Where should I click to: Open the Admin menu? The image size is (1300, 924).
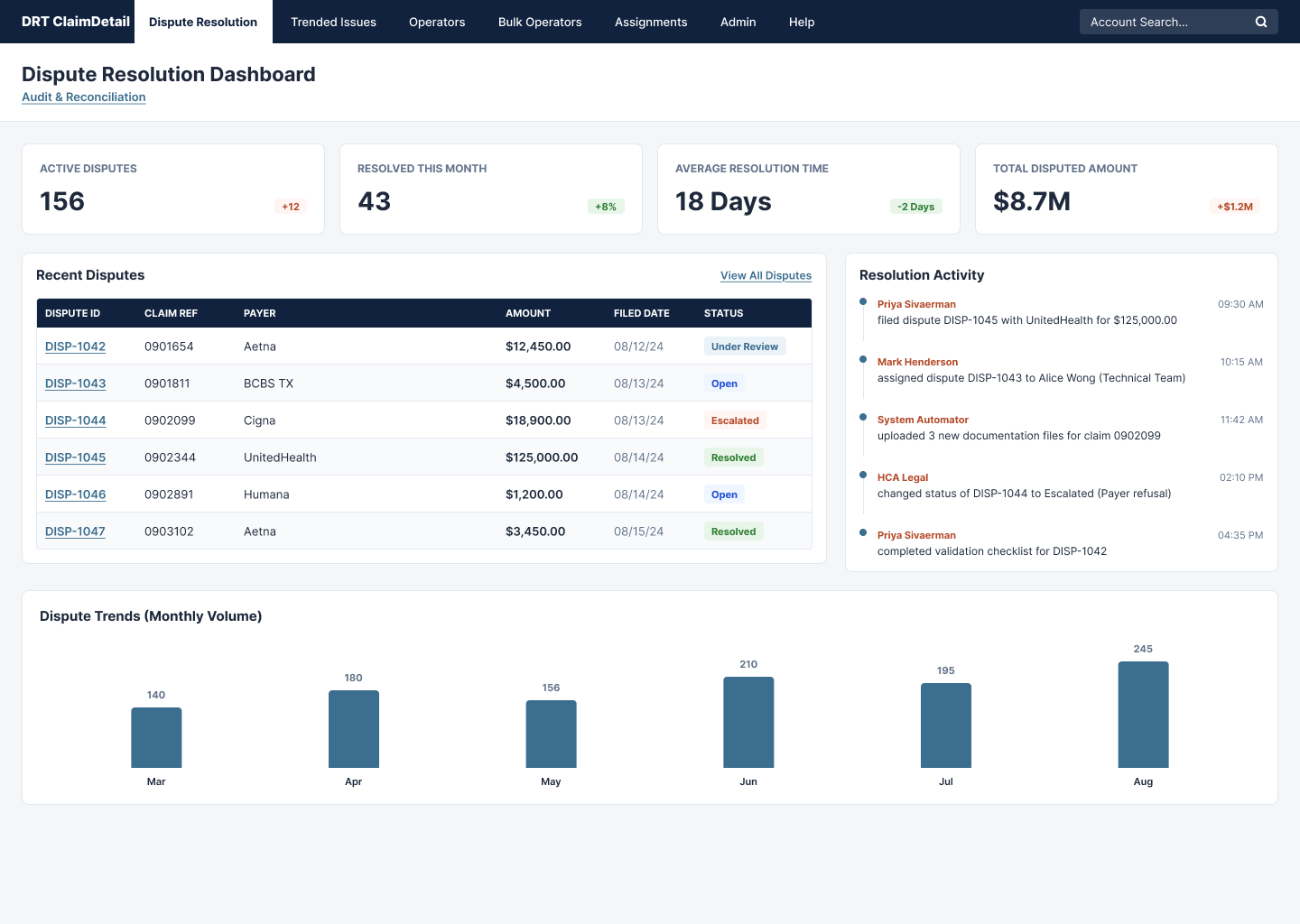pyautogui.click(x=738, y=22)
